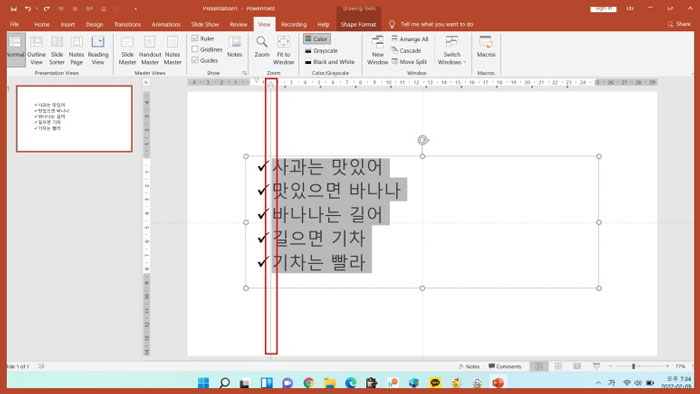Open Slide Master view
700x394 pixels.
coord(127,50)
